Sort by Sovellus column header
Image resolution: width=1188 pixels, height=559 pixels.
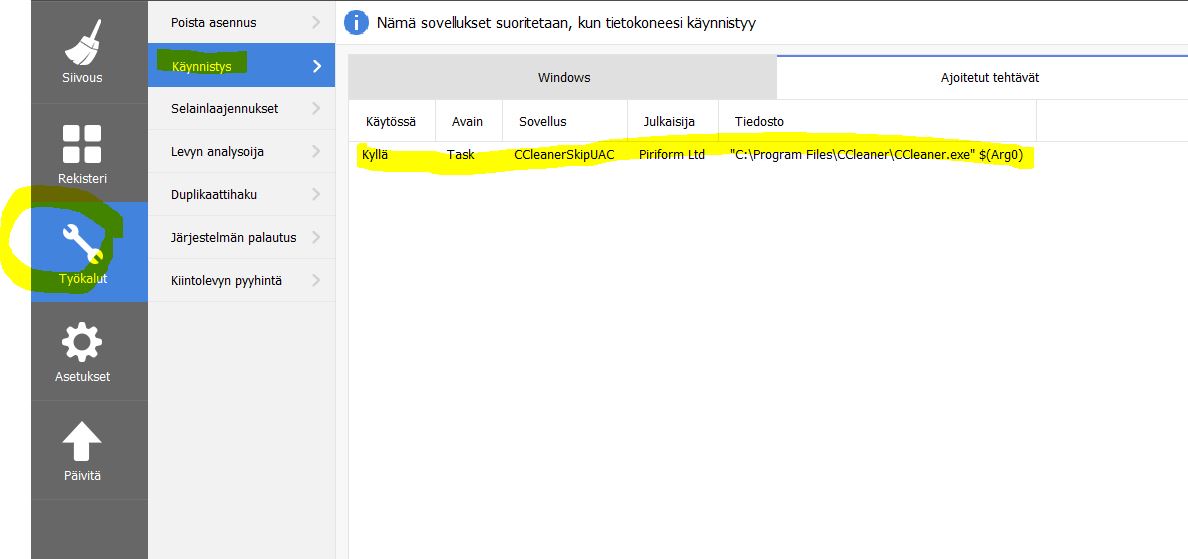565,121
